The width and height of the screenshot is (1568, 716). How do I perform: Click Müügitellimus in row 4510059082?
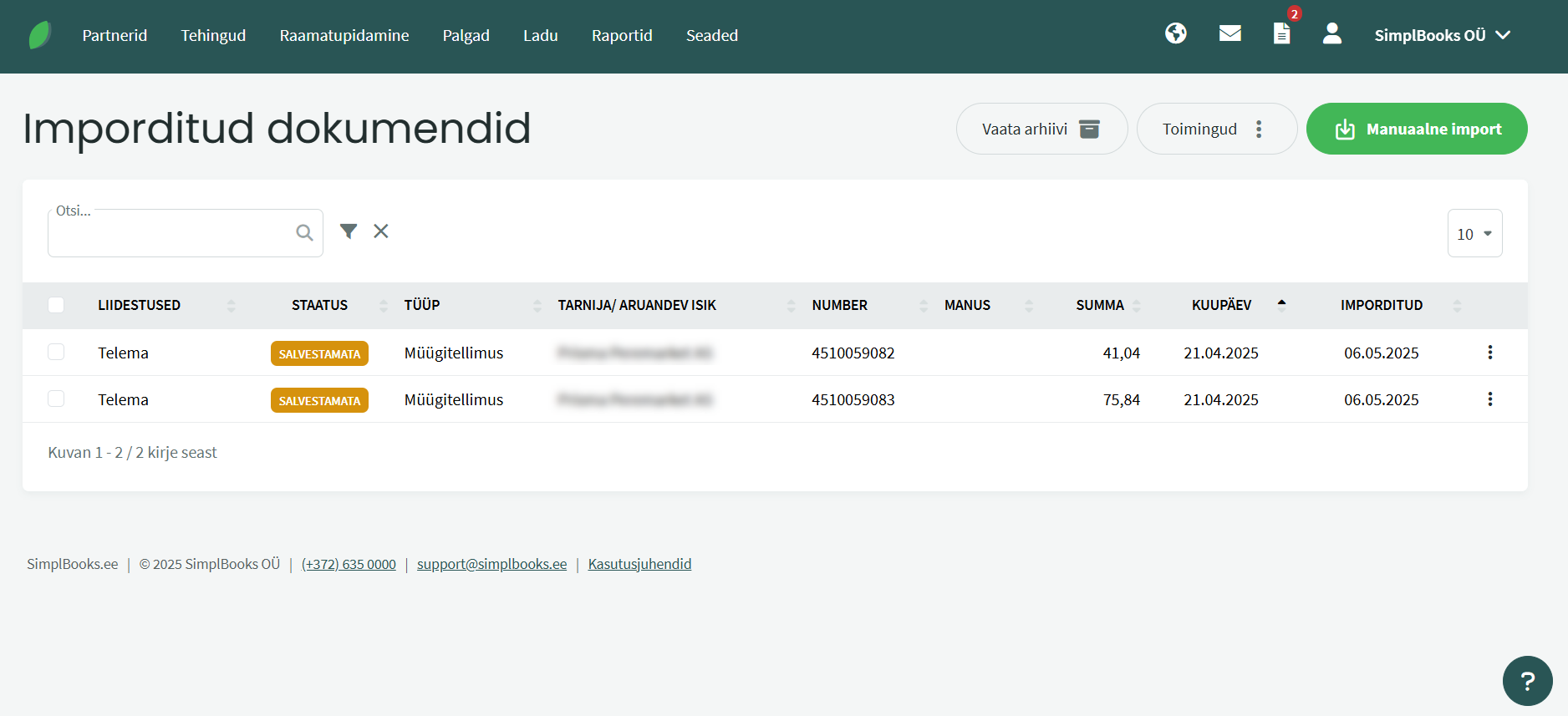click(454, 353)
